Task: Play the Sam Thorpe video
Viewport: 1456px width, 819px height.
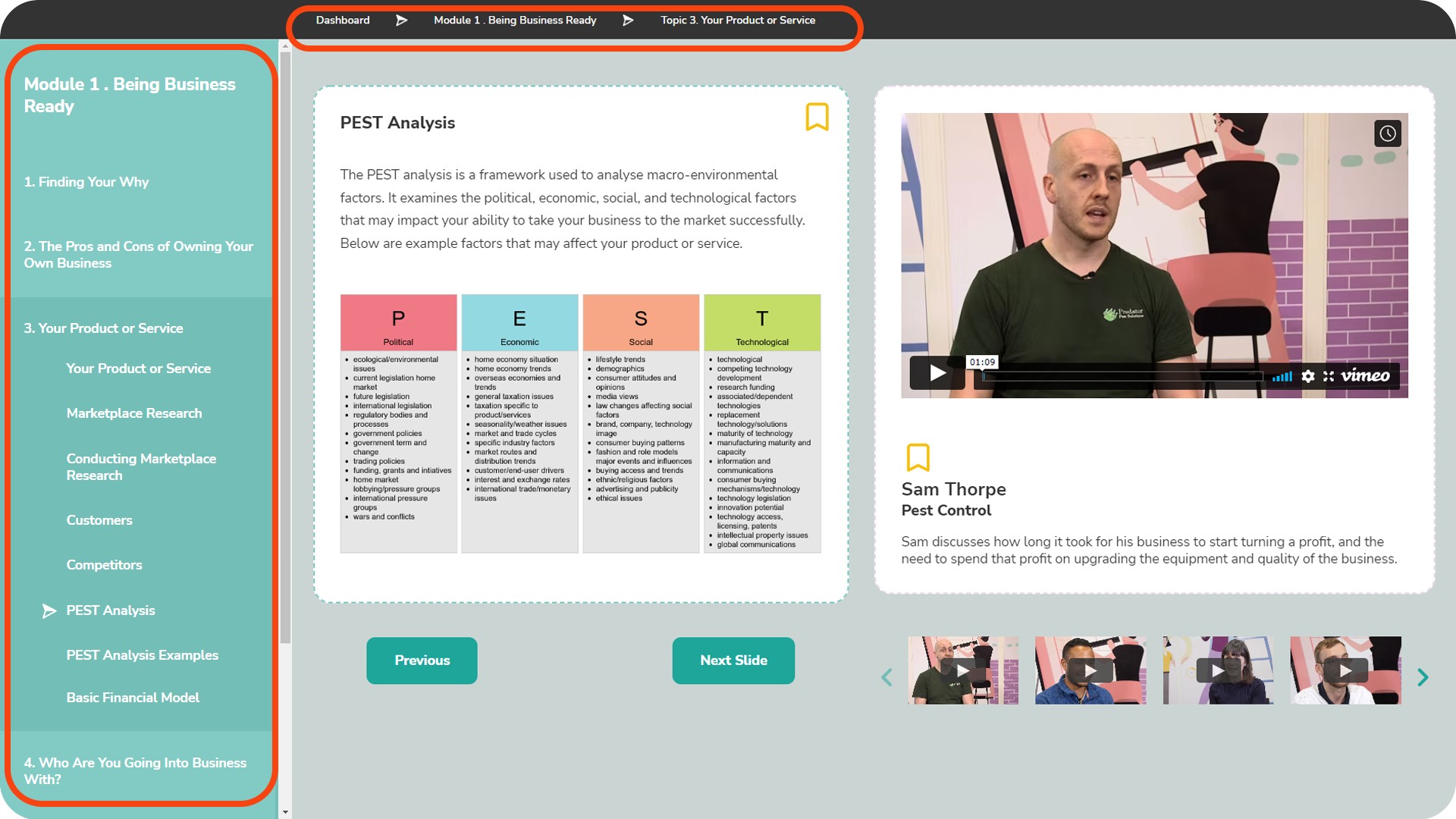Action: click(937, 373)
